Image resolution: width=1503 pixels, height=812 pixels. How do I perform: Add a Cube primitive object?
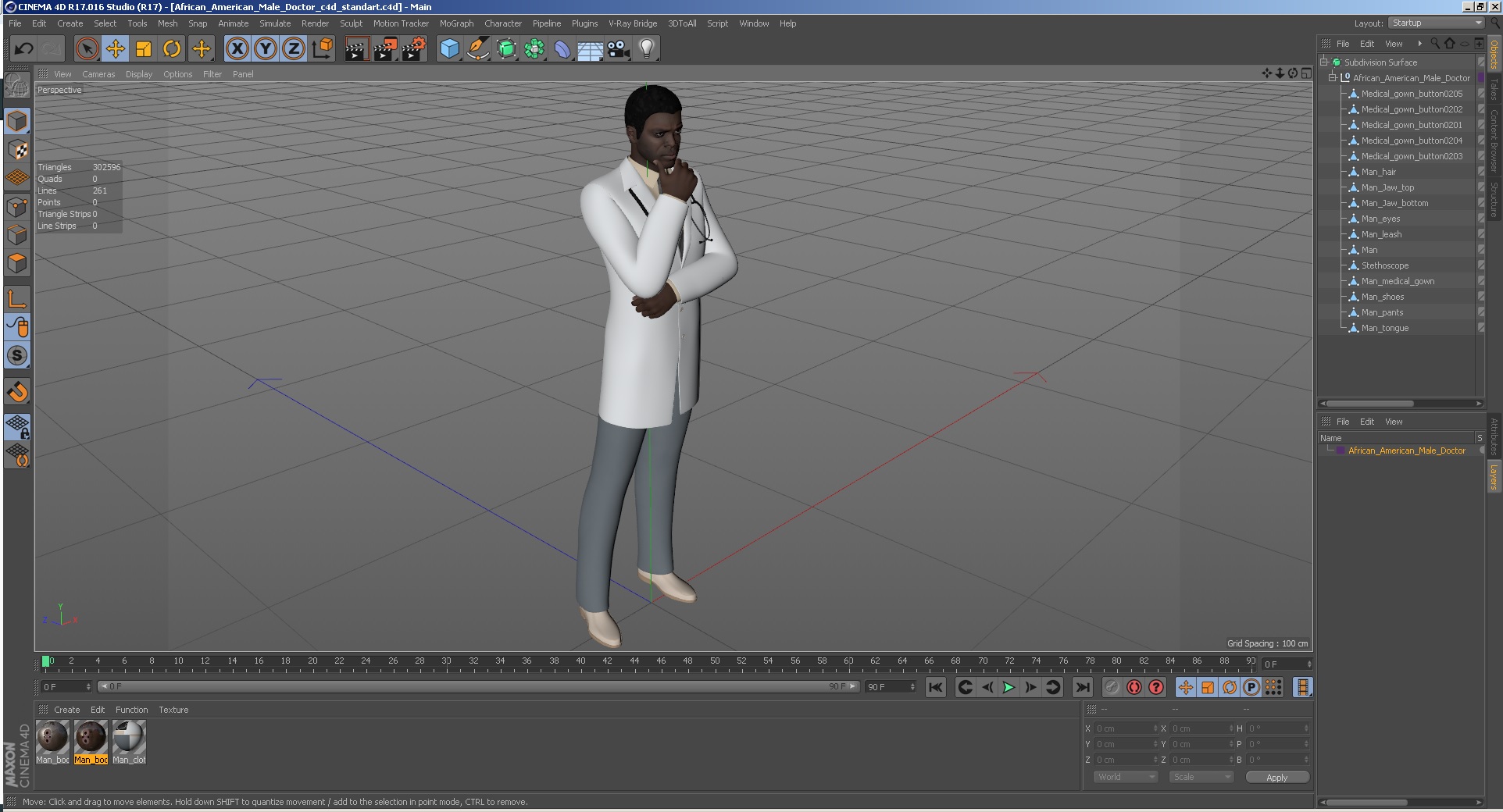[x=449, y=49]
